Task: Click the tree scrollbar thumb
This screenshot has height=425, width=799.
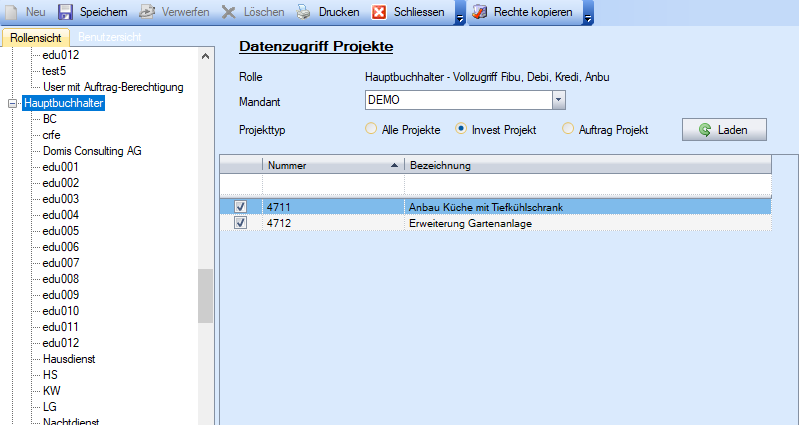Action: click(205, 296)
